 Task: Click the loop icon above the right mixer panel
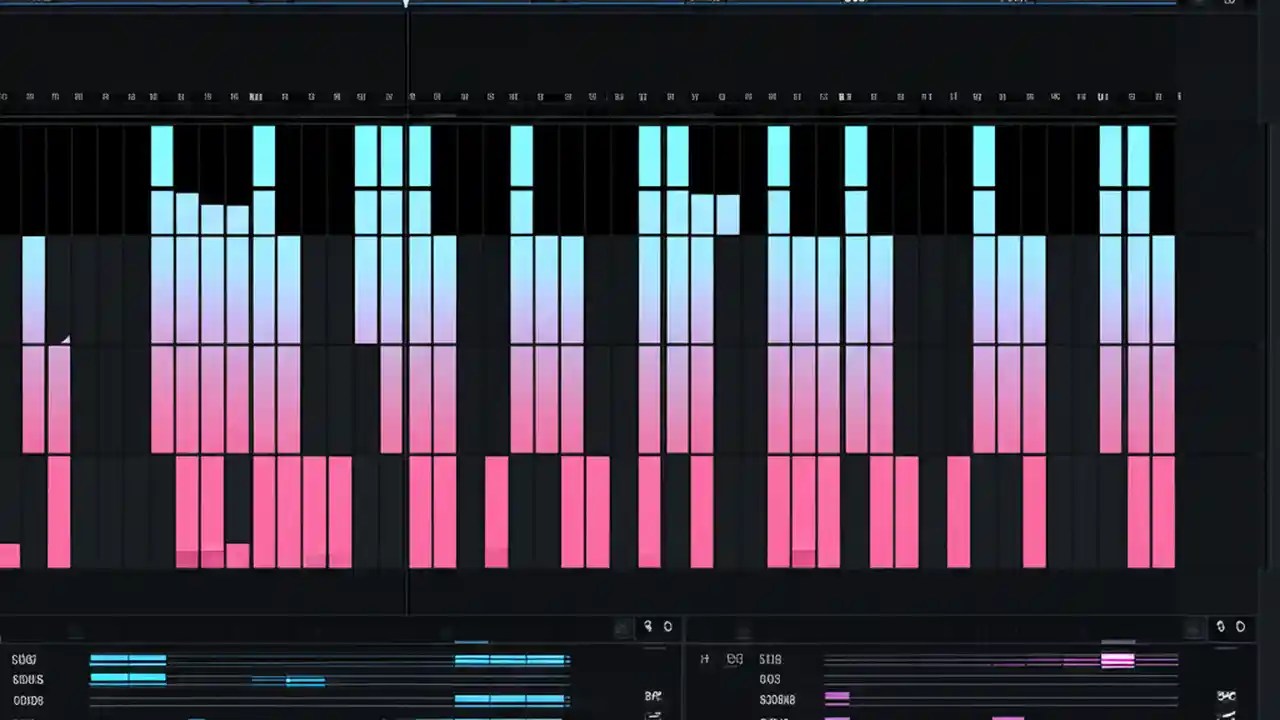1221,626
